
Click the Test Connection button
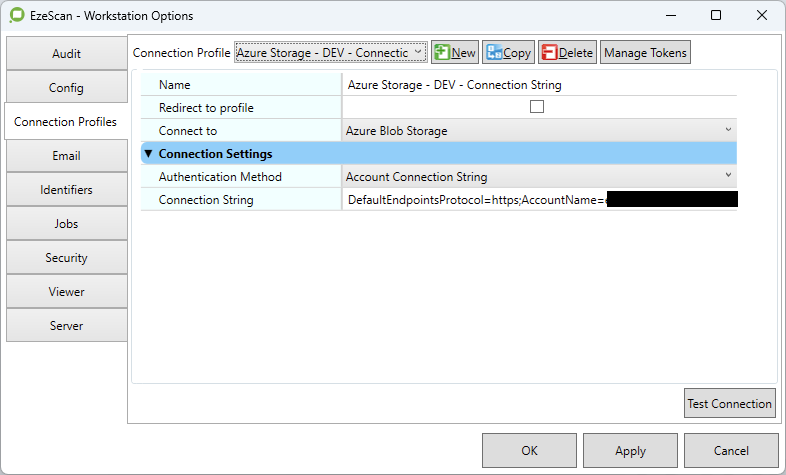tap(729, 404)
